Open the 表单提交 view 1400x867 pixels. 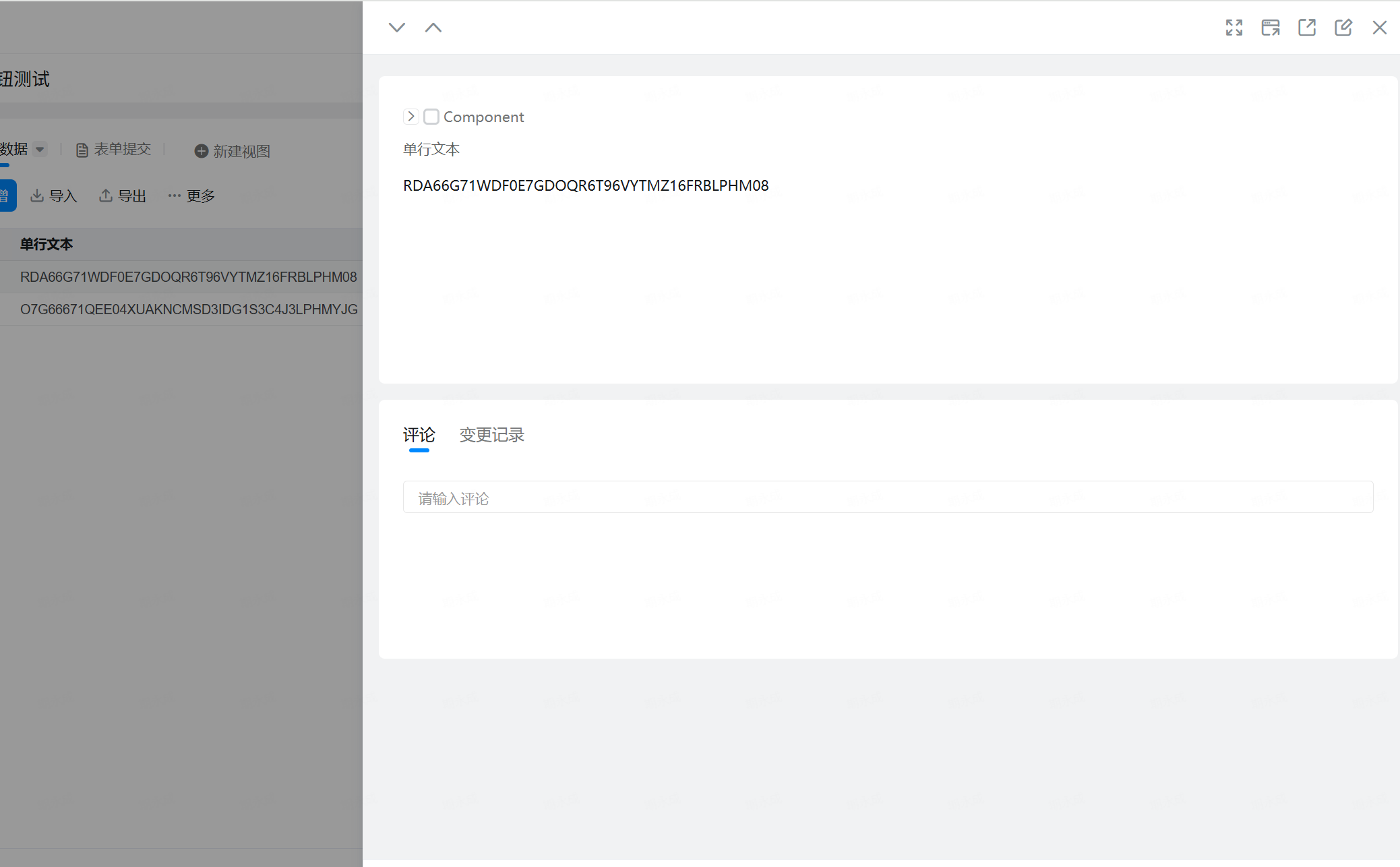113,150
